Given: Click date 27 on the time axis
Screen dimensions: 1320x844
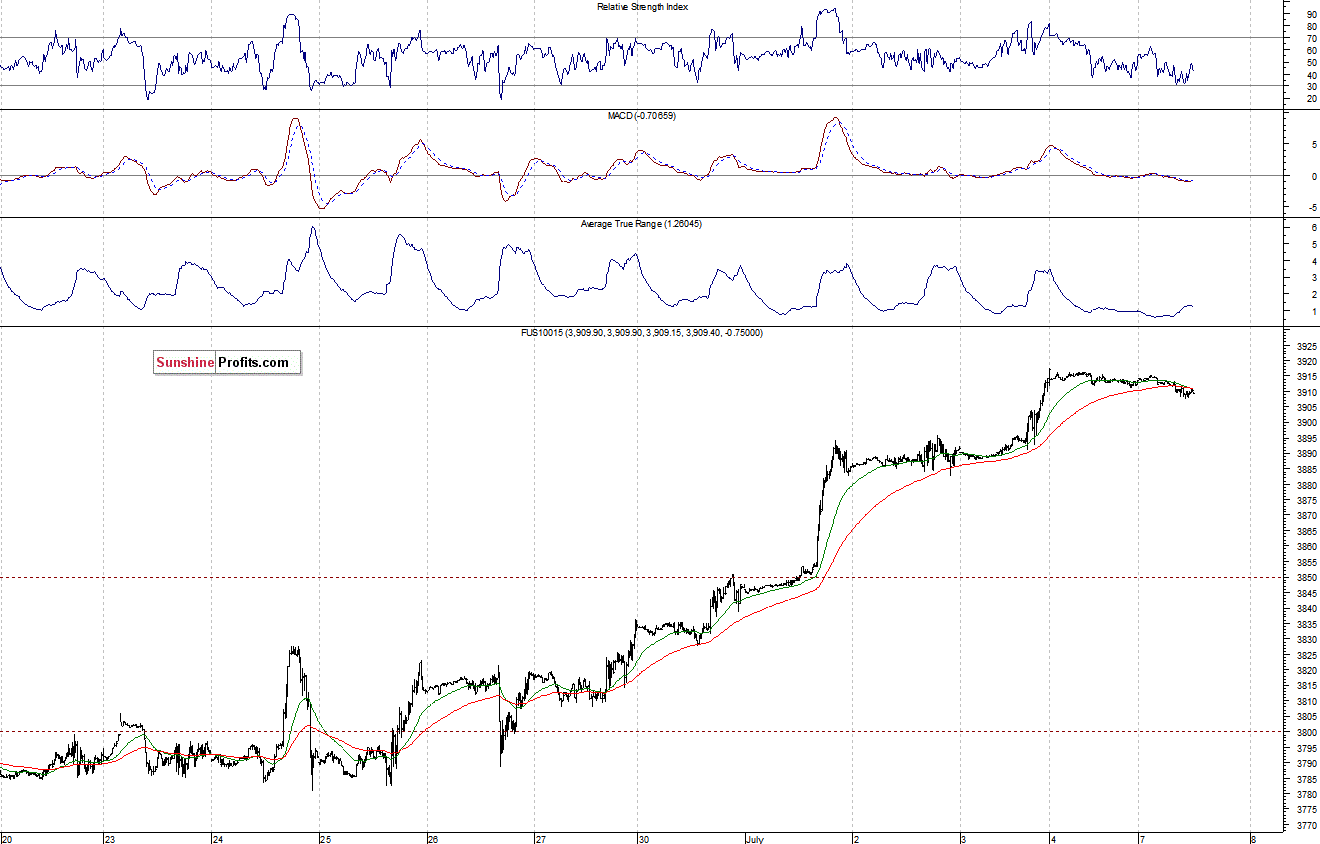Looking at the screenshot, I should click(540, 838).
